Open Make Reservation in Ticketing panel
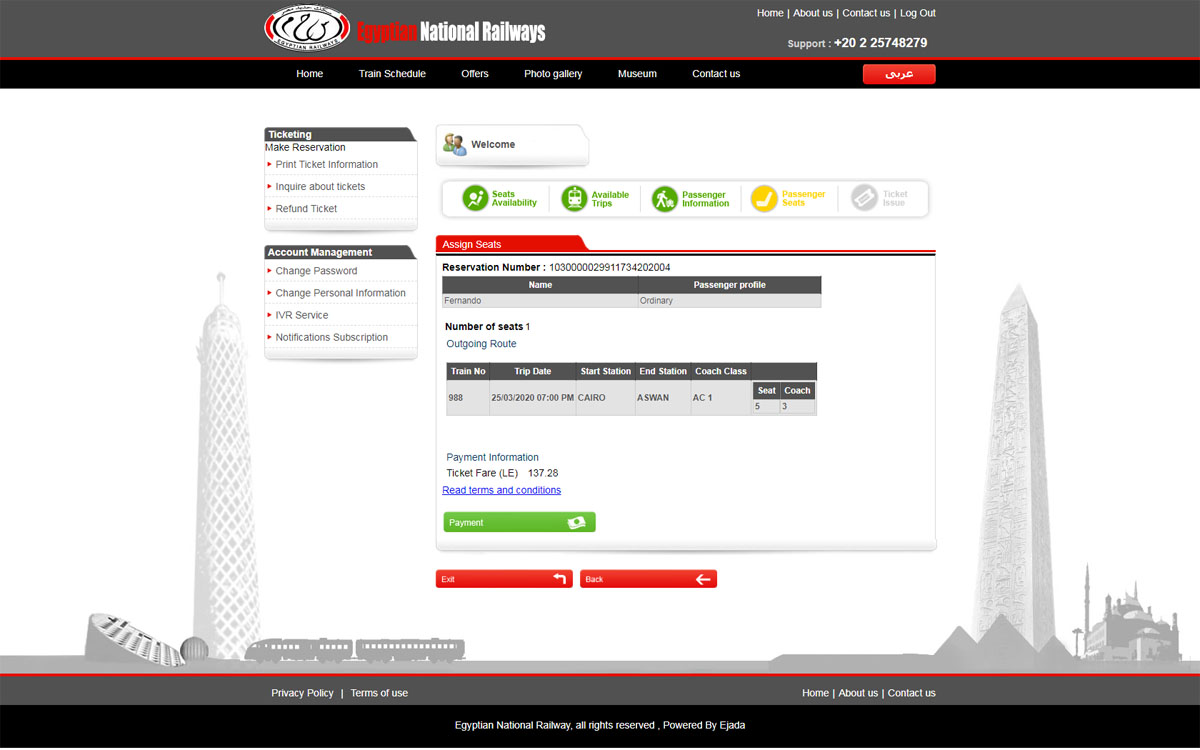 click(x=305, y=148)
